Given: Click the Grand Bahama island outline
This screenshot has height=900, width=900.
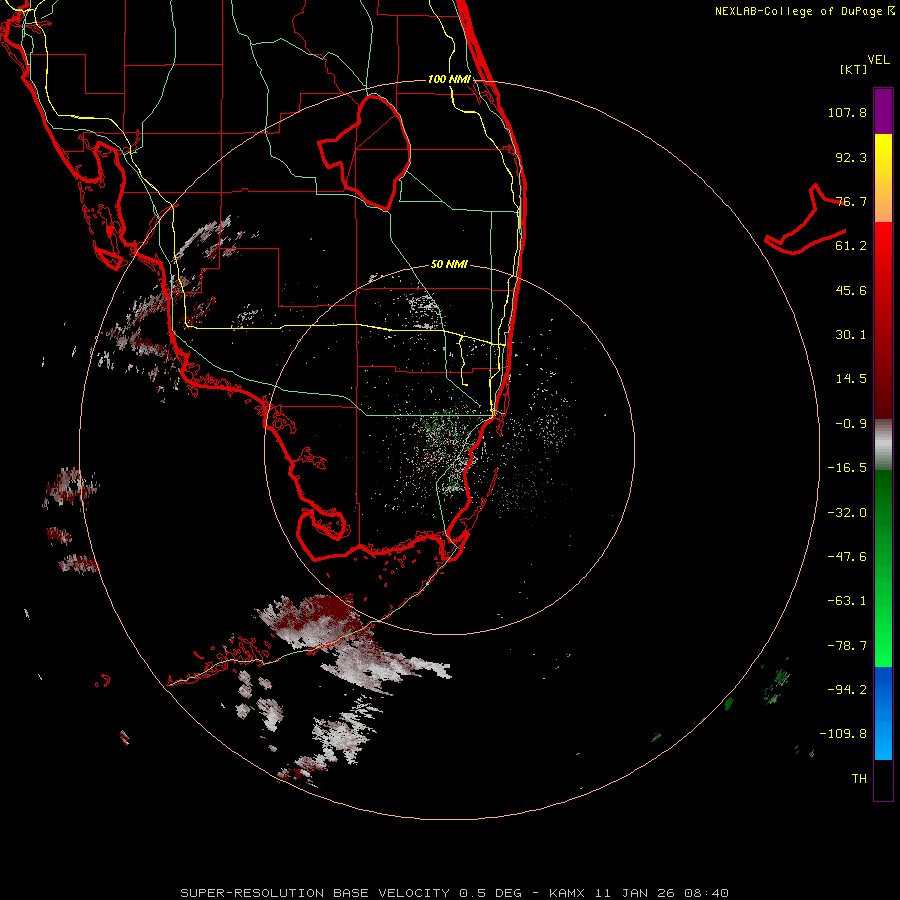Looking at the screenshot, I should point(805,220).
